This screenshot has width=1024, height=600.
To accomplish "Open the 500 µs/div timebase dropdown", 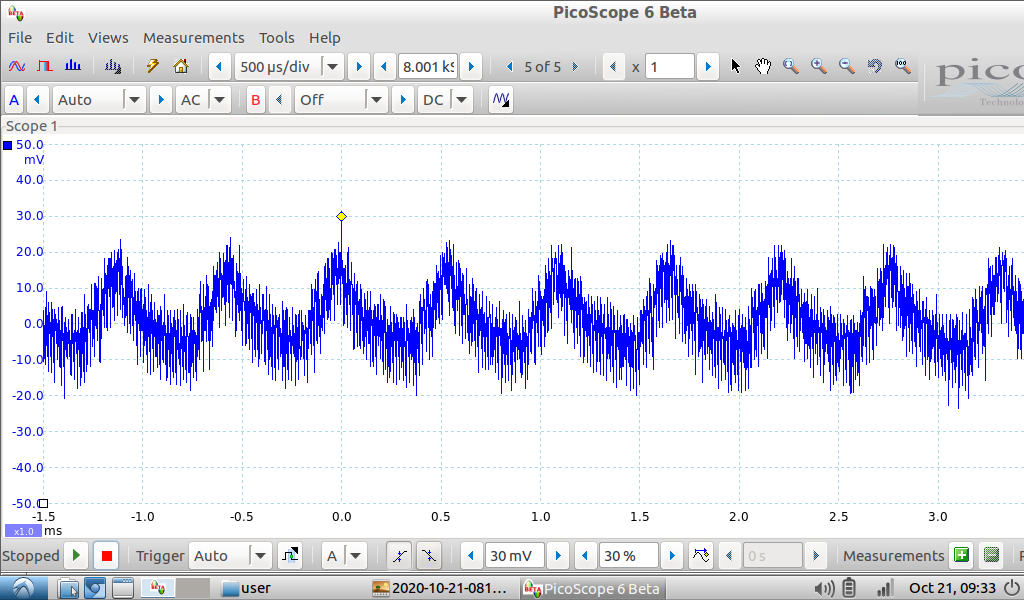I will (x=332, y=67).
